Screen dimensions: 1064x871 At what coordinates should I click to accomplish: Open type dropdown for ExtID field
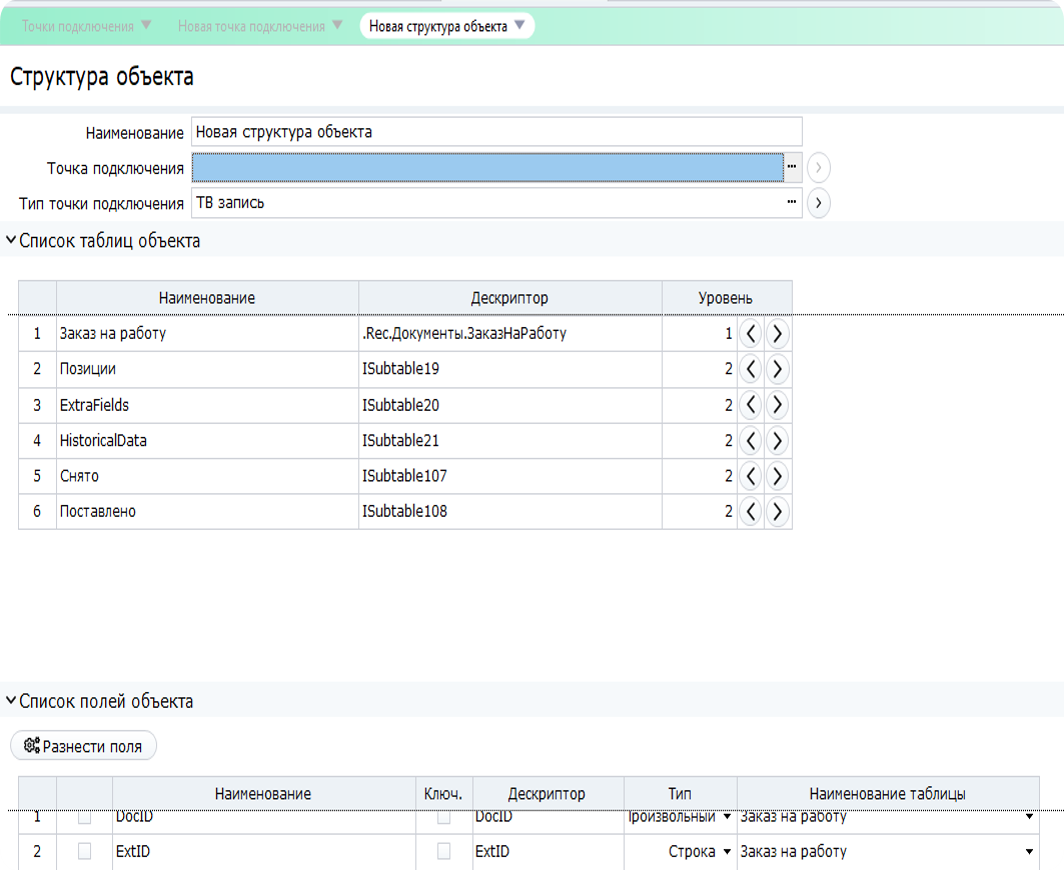tap(726, 852)
